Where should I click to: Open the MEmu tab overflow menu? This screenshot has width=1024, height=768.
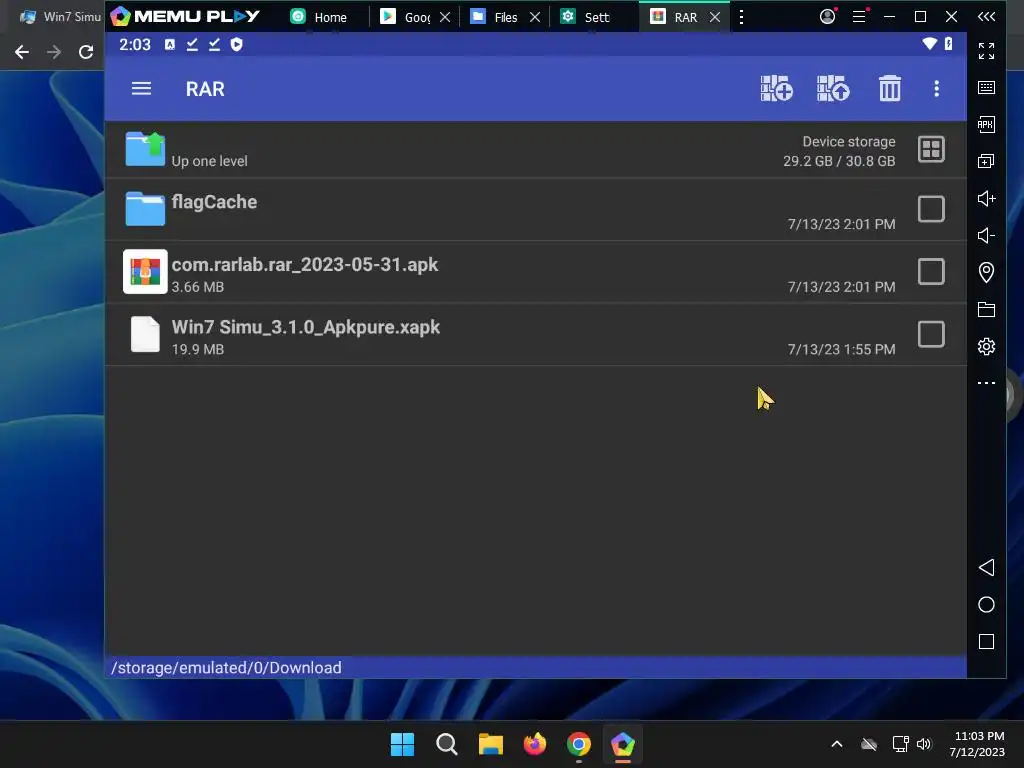point(741,17)
